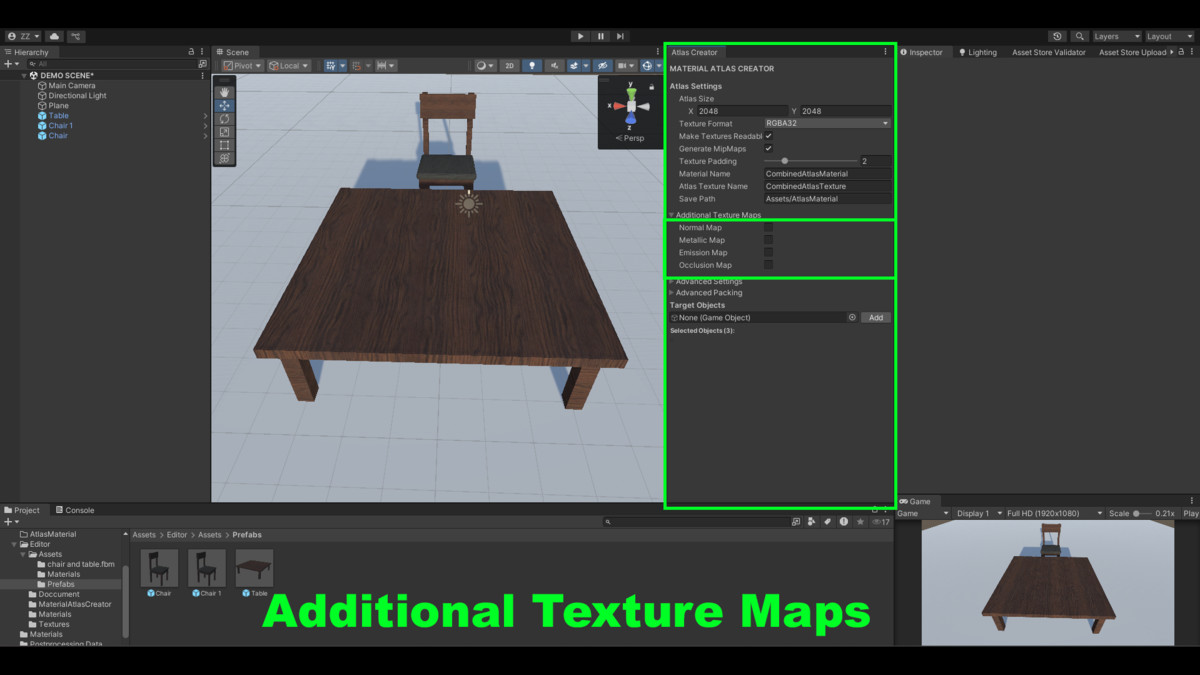Open the Pivot handle position dropdown

click(242, 66)
